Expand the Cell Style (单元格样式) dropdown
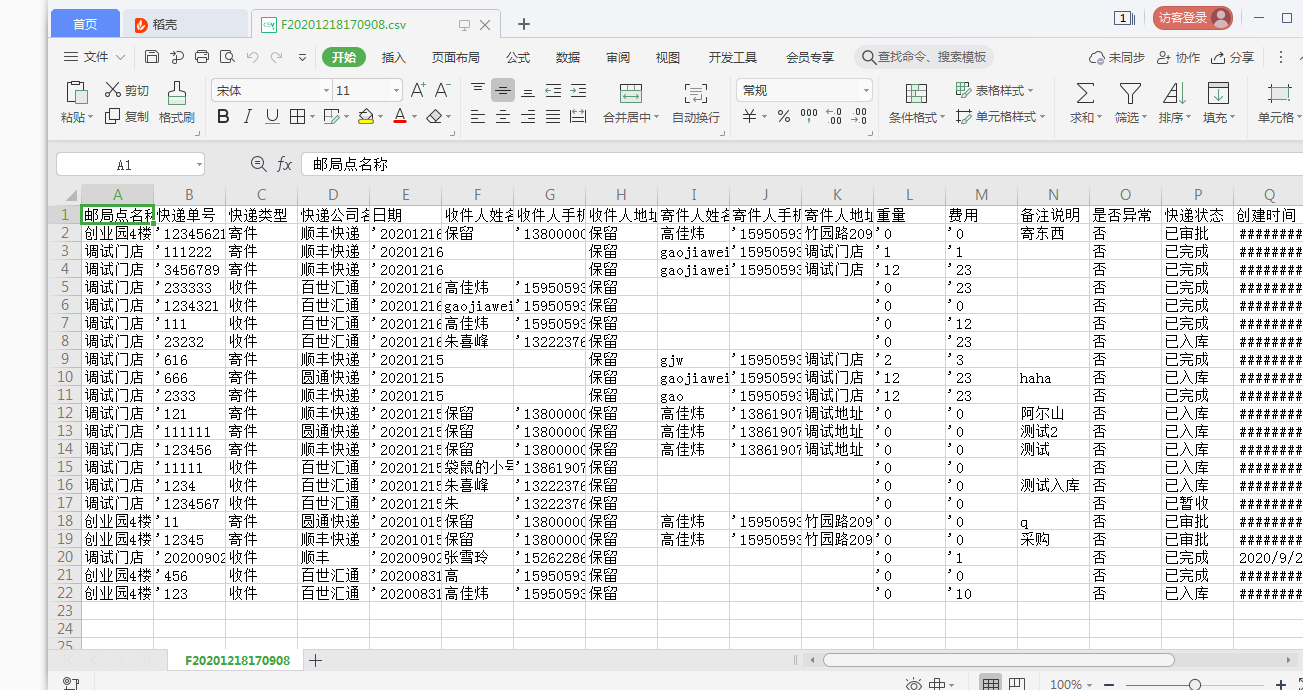The image size is (1303, 690). tap(1040, 117)
